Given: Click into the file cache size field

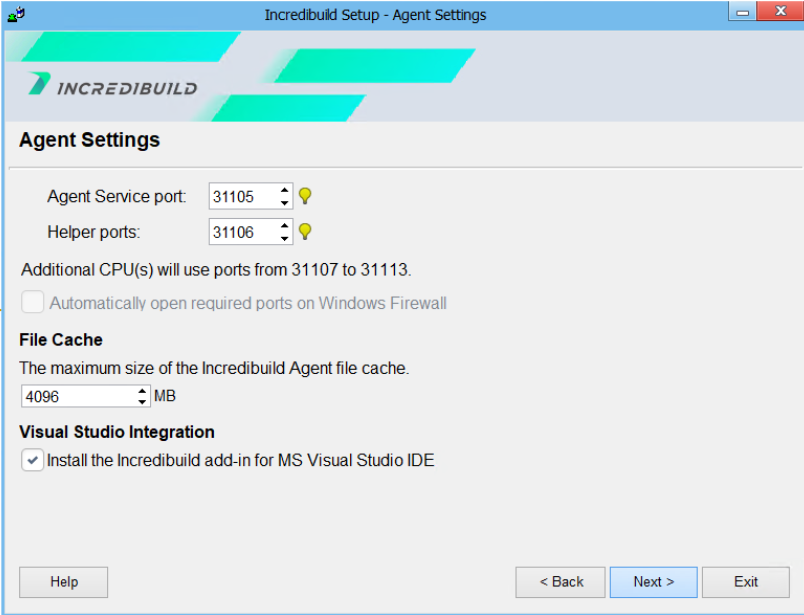Looking at the screenshot, I should [78, 397].
